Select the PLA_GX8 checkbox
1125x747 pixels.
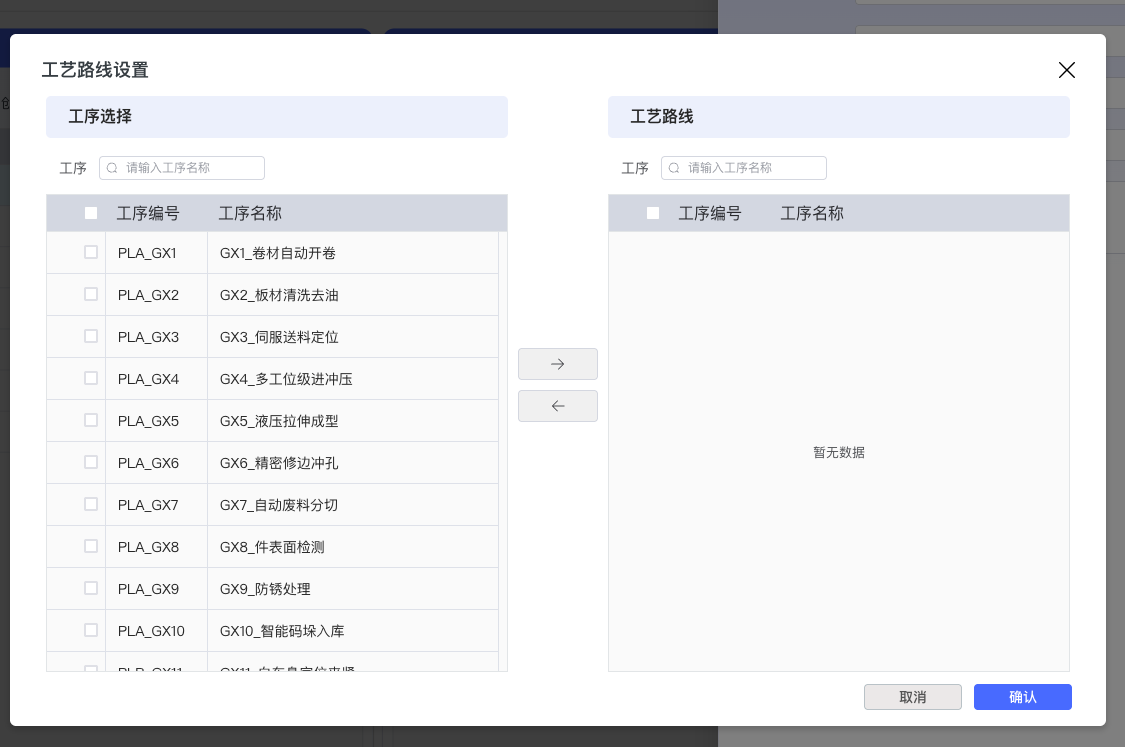pos(91,547)
